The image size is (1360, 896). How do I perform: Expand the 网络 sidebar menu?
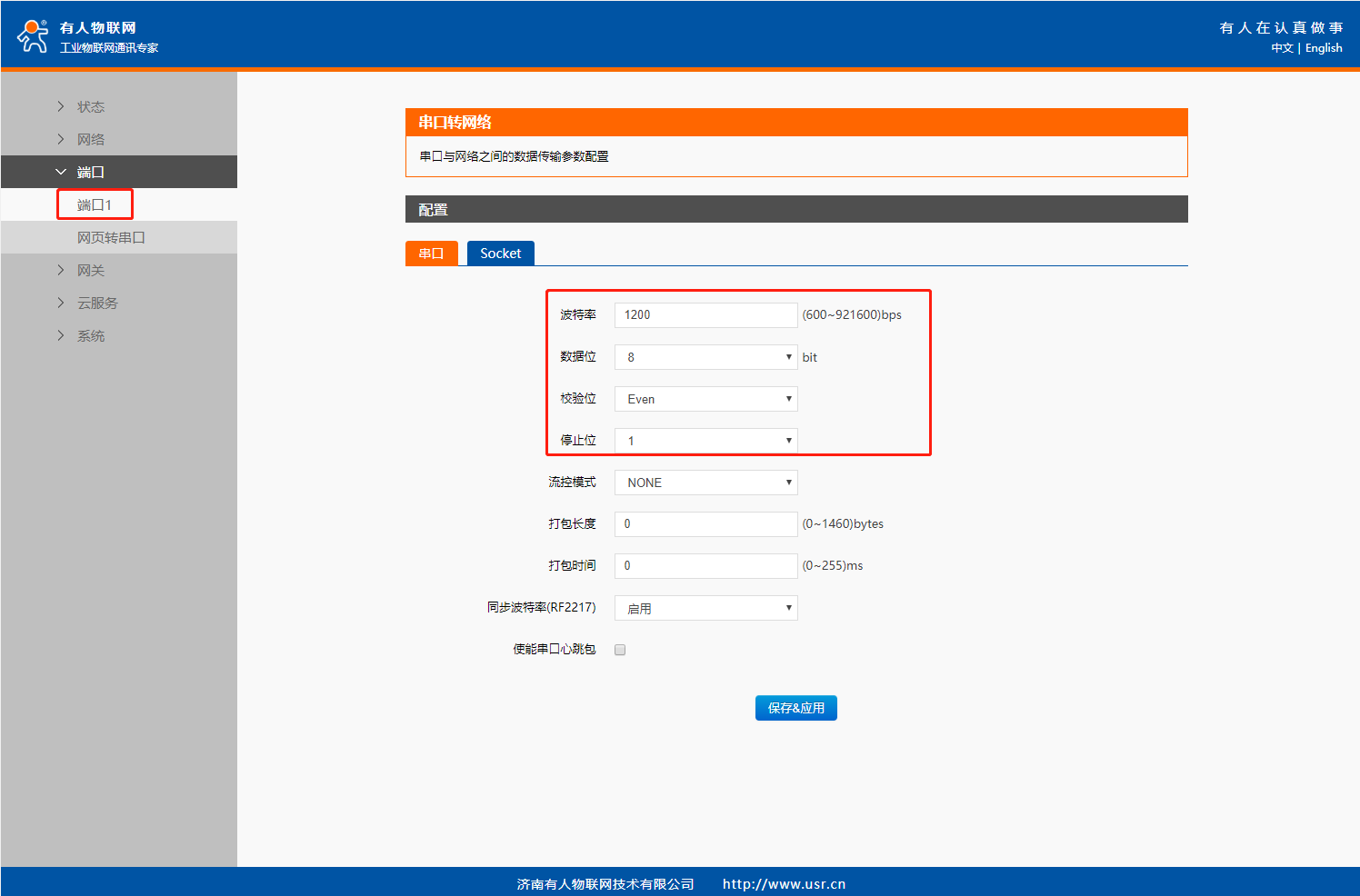tap(90, 139)
